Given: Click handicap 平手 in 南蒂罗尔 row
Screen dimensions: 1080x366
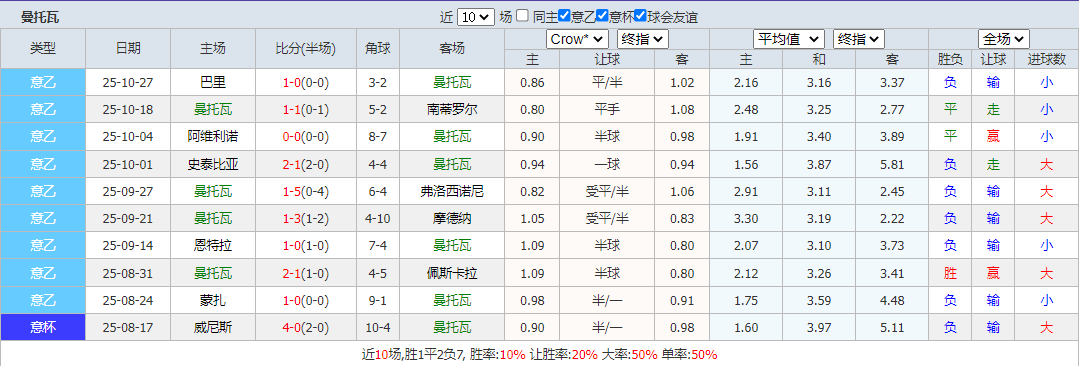Looking at the screenshot, I should (x=608, y=110).
